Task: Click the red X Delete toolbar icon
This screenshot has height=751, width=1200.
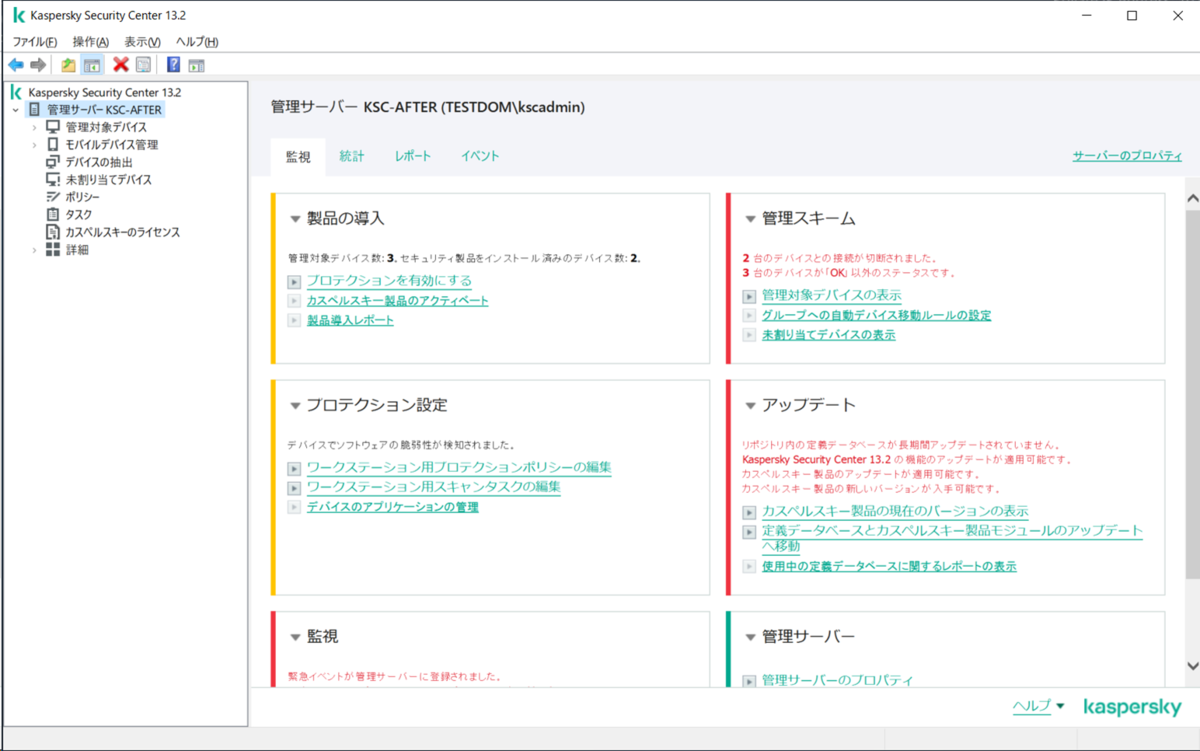Action: click(121, 65)
